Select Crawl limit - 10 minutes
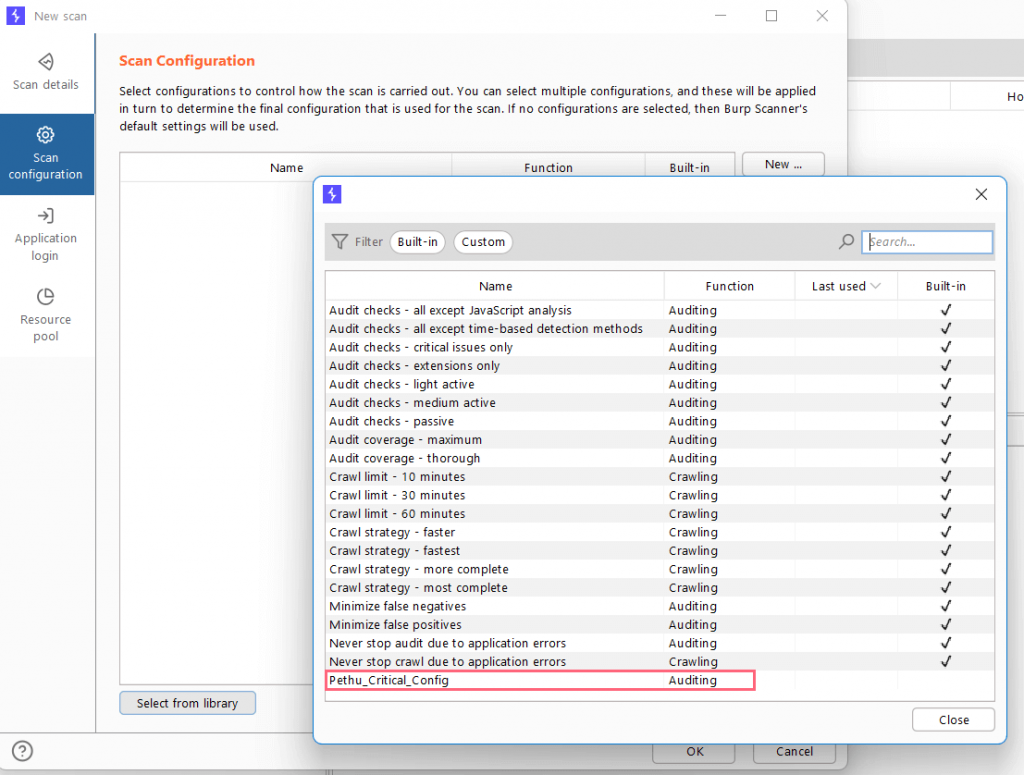The image size is (1024, 775). (660, 477)
